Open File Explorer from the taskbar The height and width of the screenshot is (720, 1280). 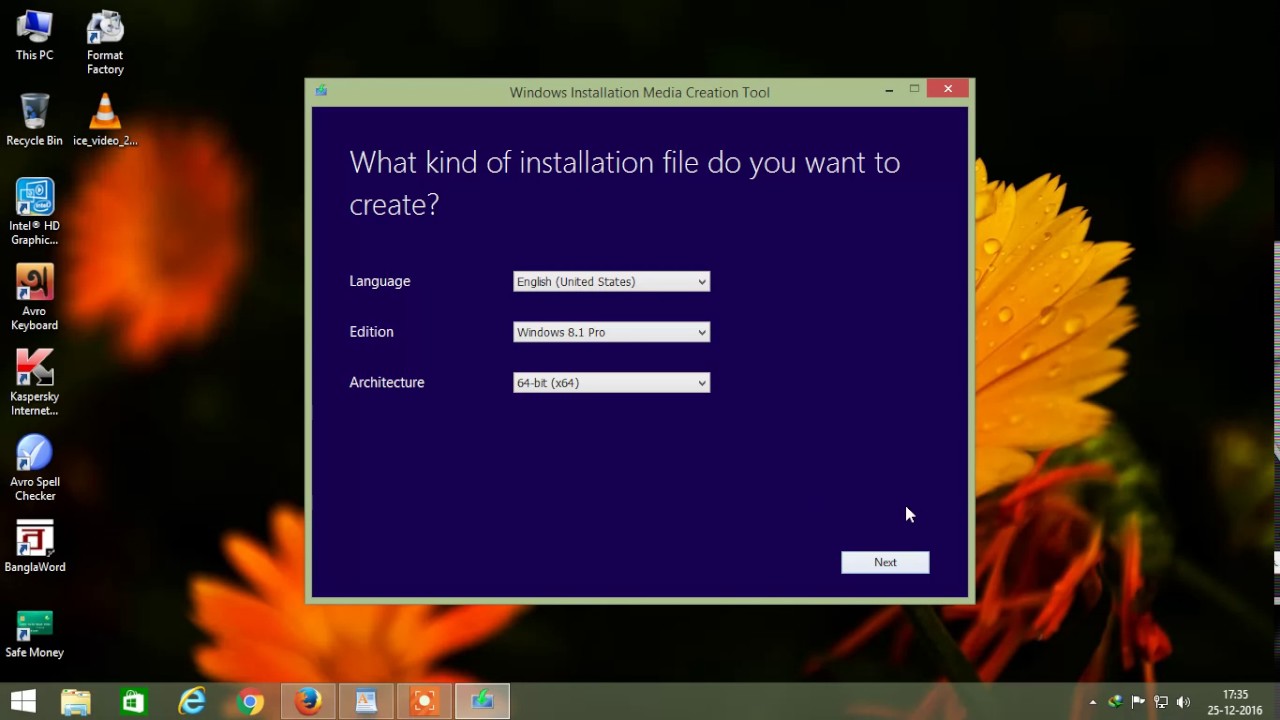[x=76, y=702]
